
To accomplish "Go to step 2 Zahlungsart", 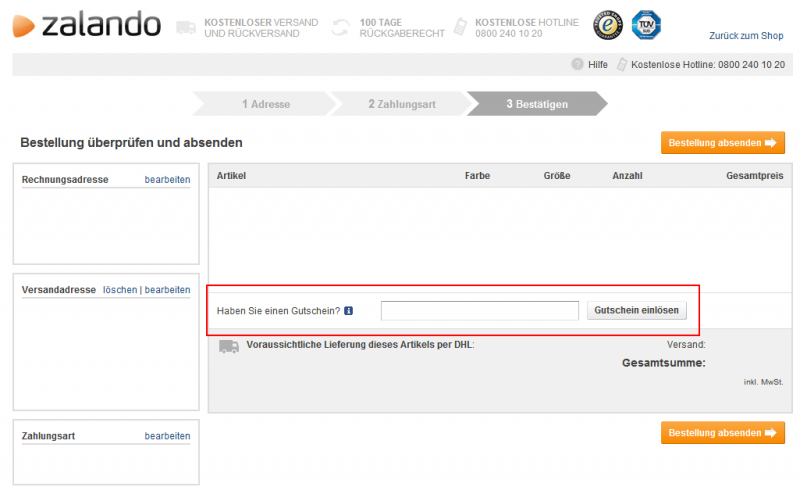I will [401, 103].
